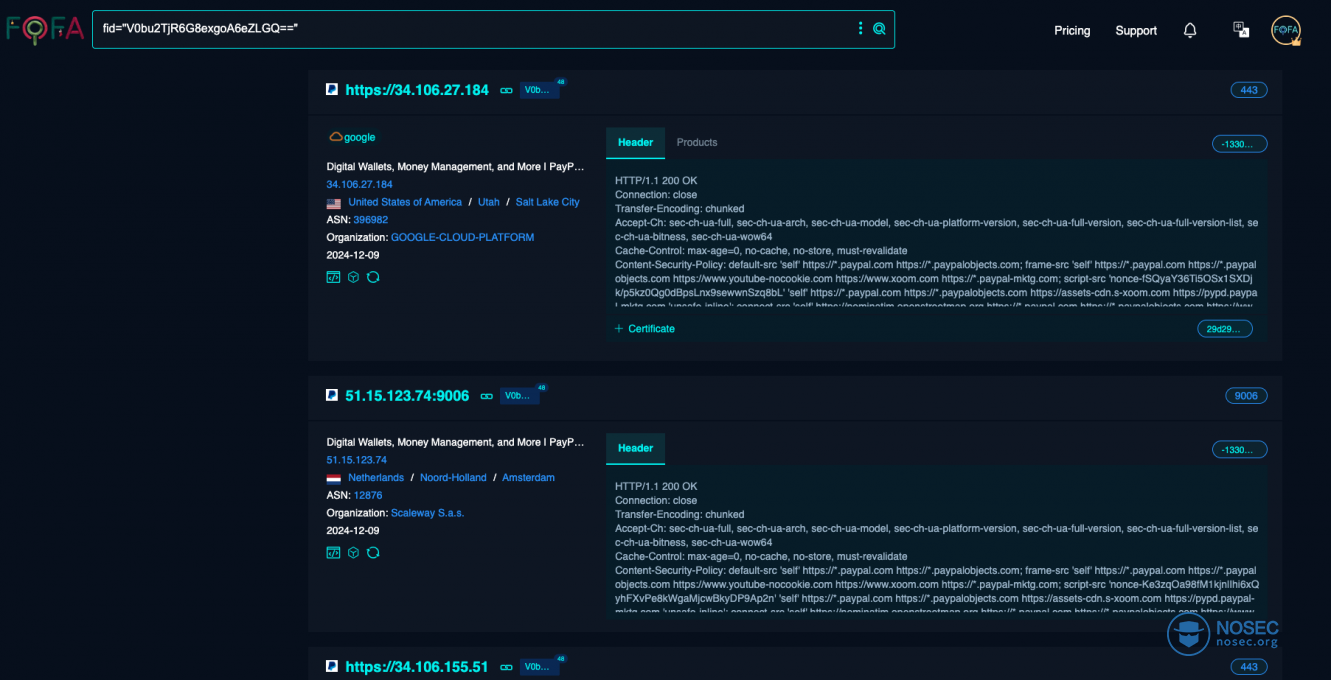1331x680 pixels.
Task: Filter by Noord-Holland region
Action: [x=453, y=478]
